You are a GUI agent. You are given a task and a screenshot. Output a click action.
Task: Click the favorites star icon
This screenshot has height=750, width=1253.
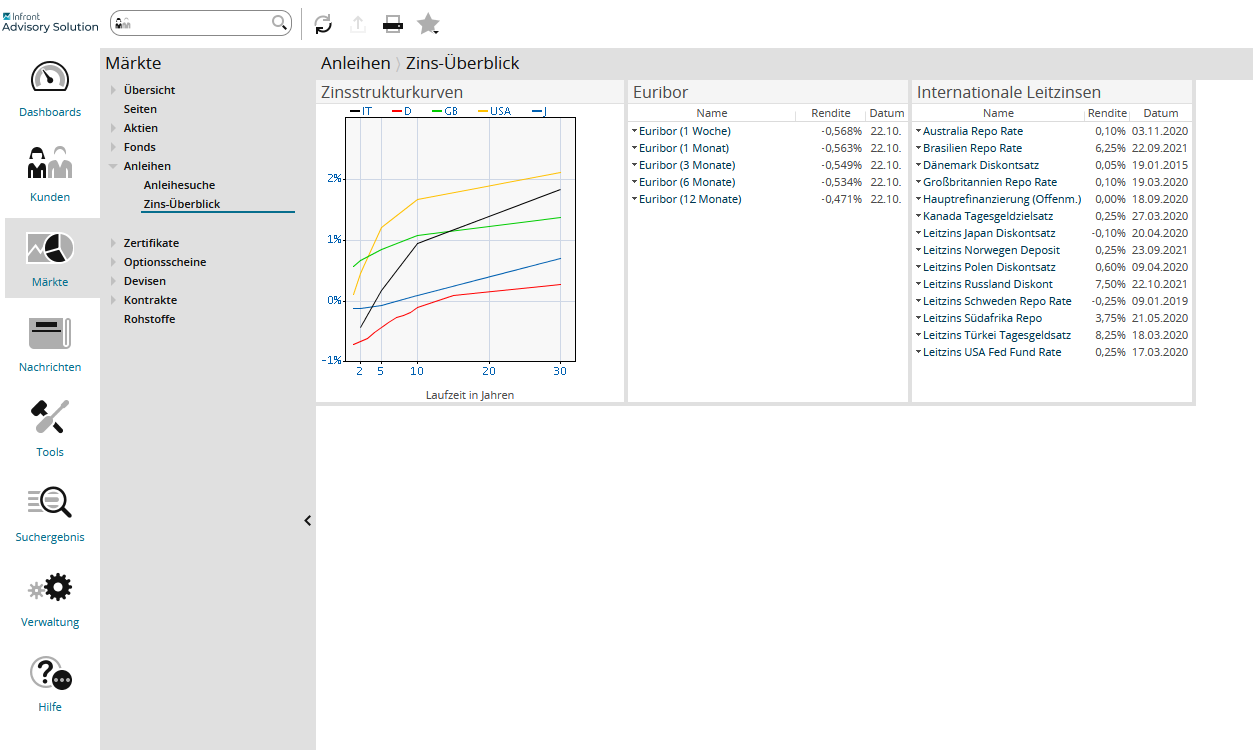point(428,24)
